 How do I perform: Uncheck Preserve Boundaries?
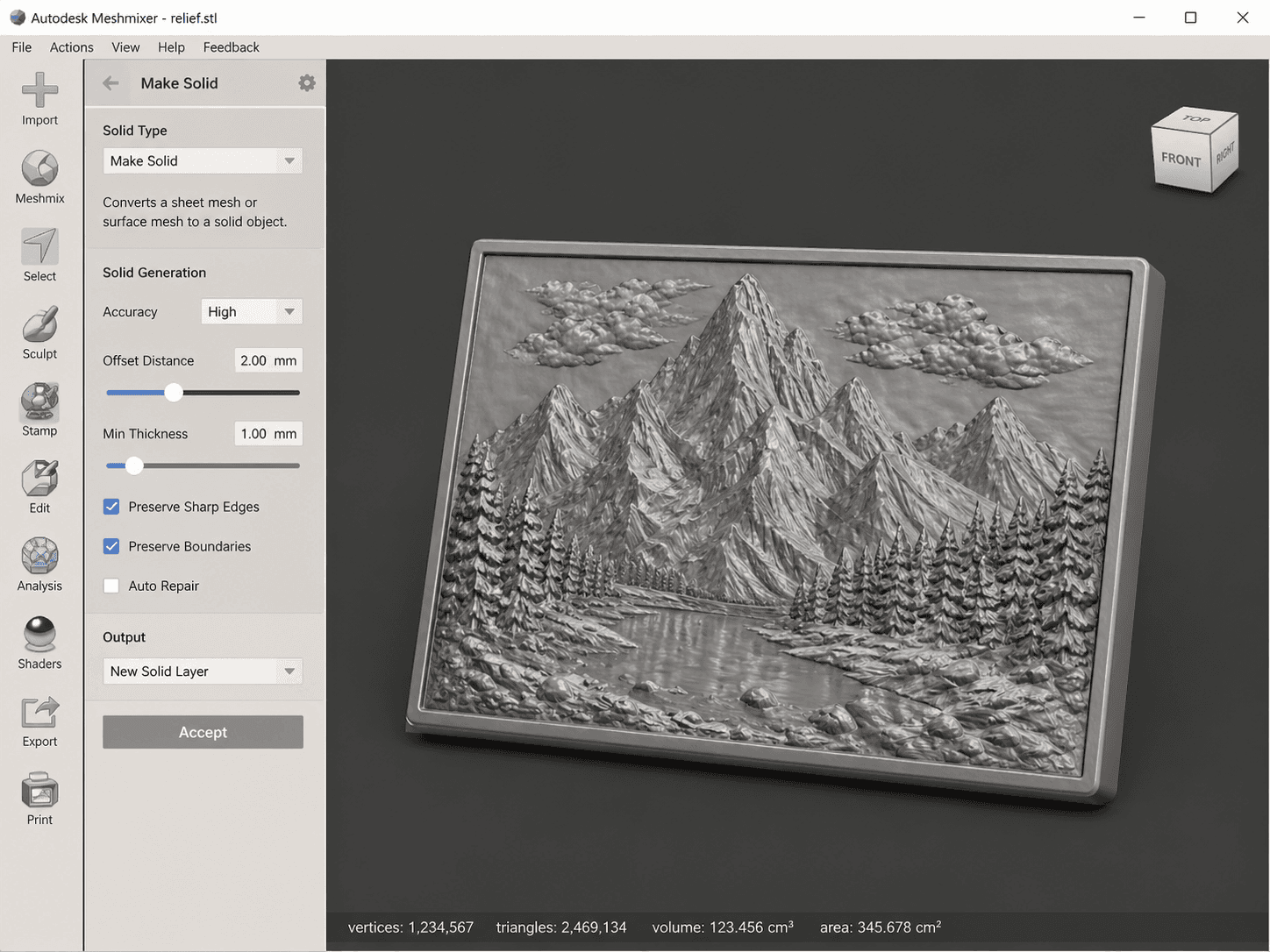click(111, 546)
